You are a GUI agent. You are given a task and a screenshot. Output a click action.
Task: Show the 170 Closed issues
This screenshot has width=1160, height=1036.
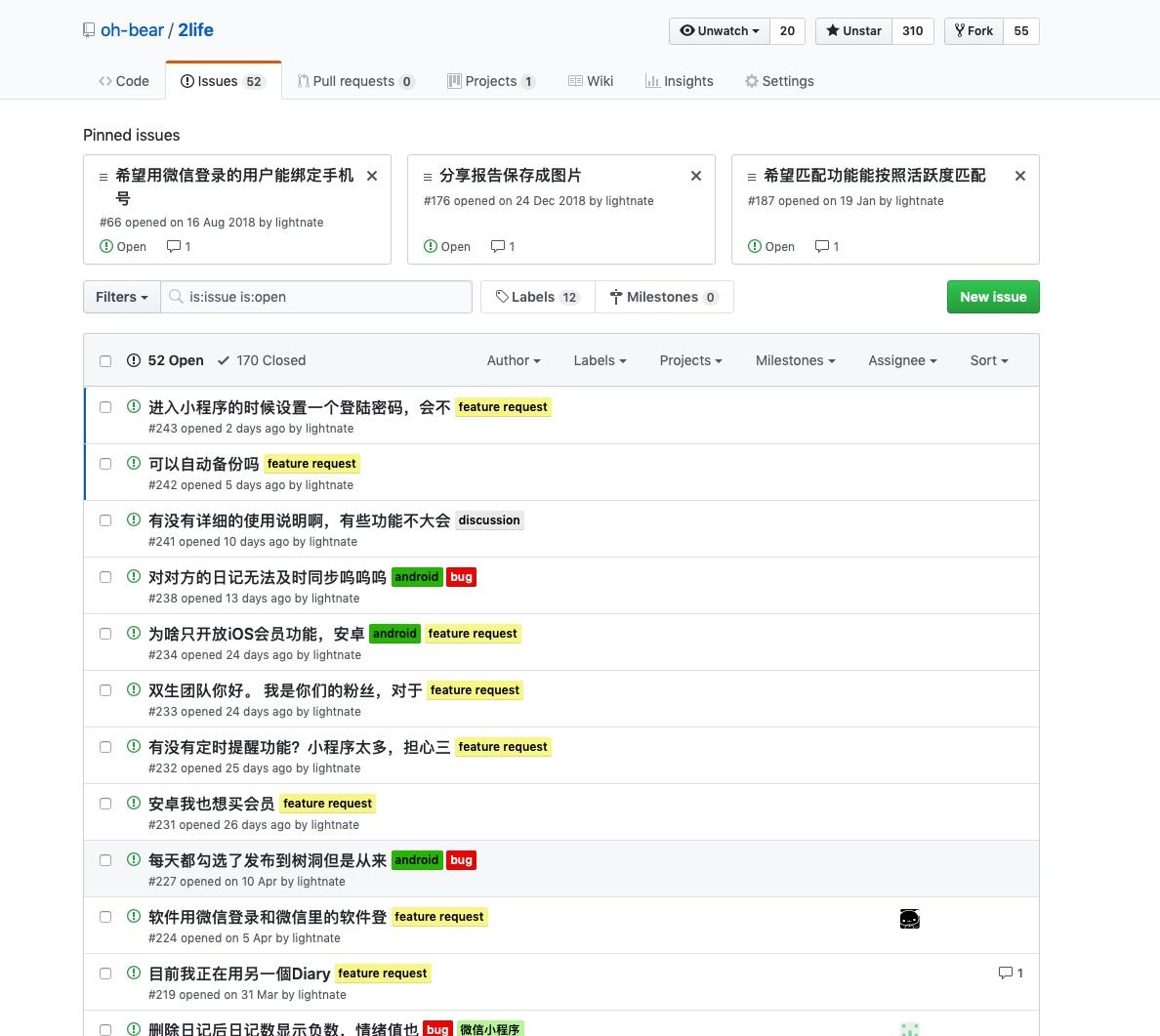point(262,360)
